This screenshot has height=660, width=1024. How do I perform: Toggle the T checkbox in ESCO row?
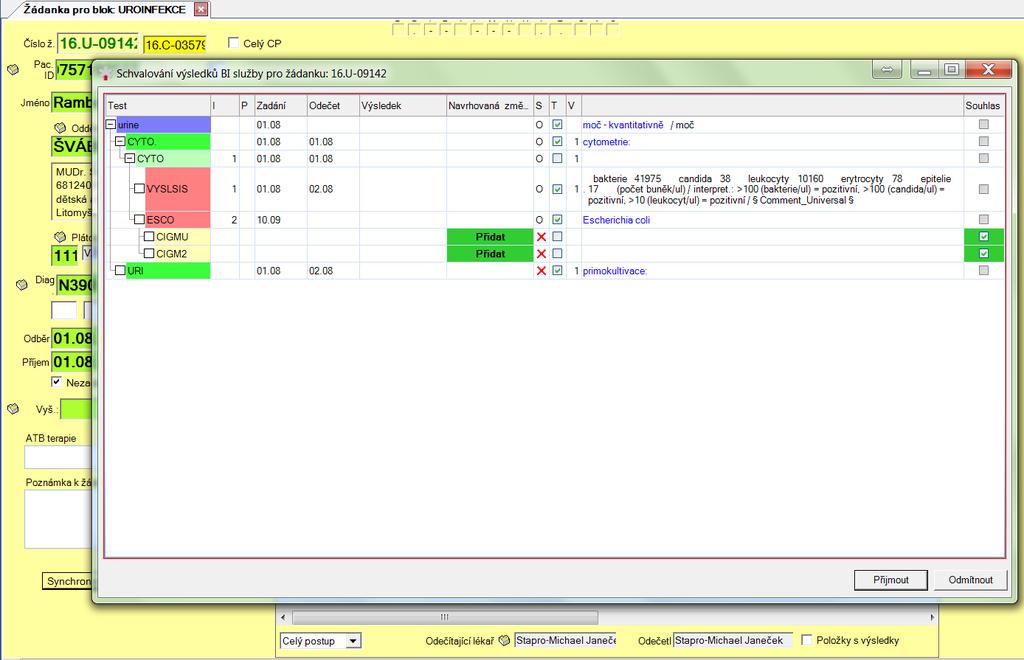557,219
